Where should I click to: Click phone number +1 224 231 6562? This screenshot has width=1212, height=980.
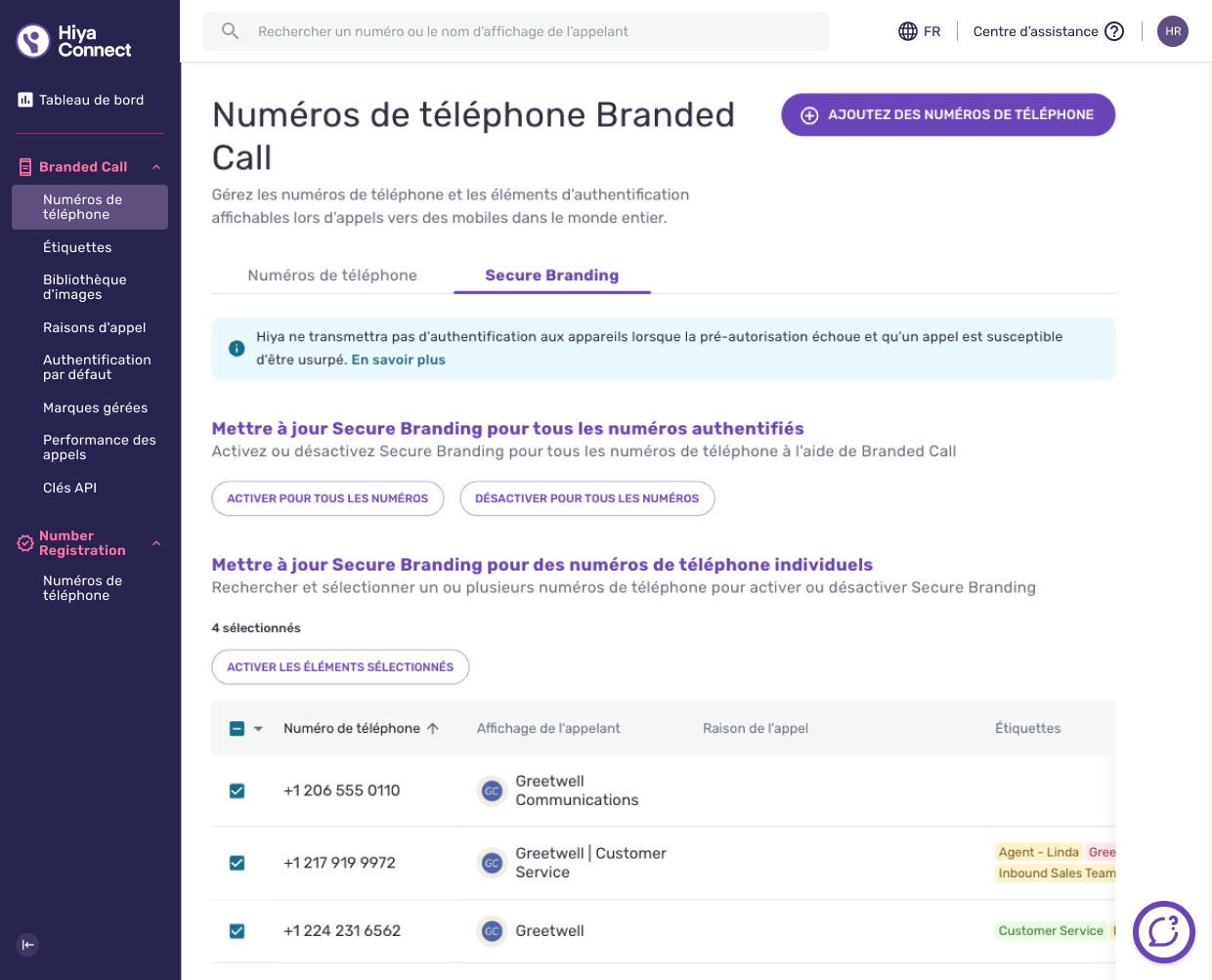(x=342, y=931)
